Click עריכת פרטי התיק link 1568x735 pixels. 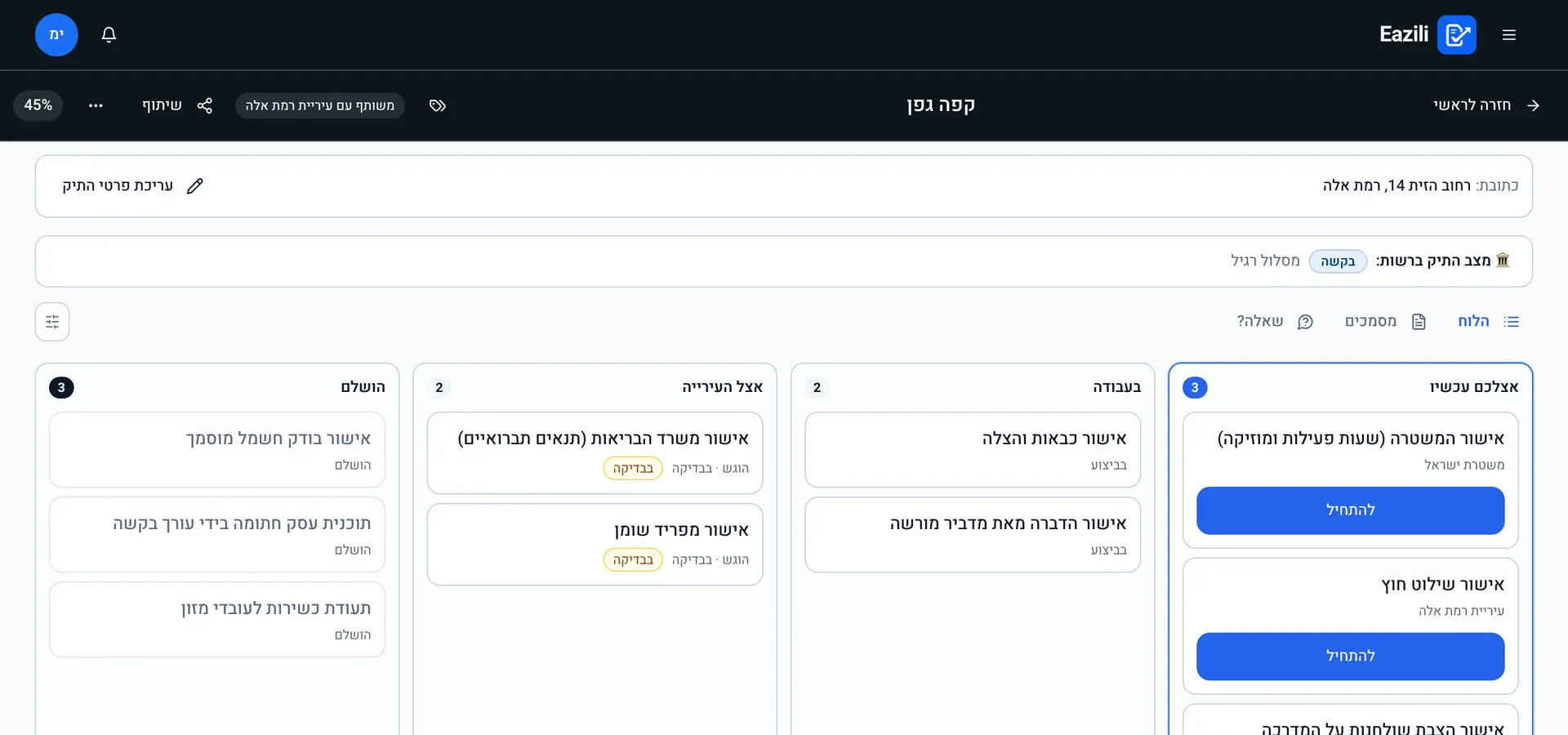coord(133,186)
